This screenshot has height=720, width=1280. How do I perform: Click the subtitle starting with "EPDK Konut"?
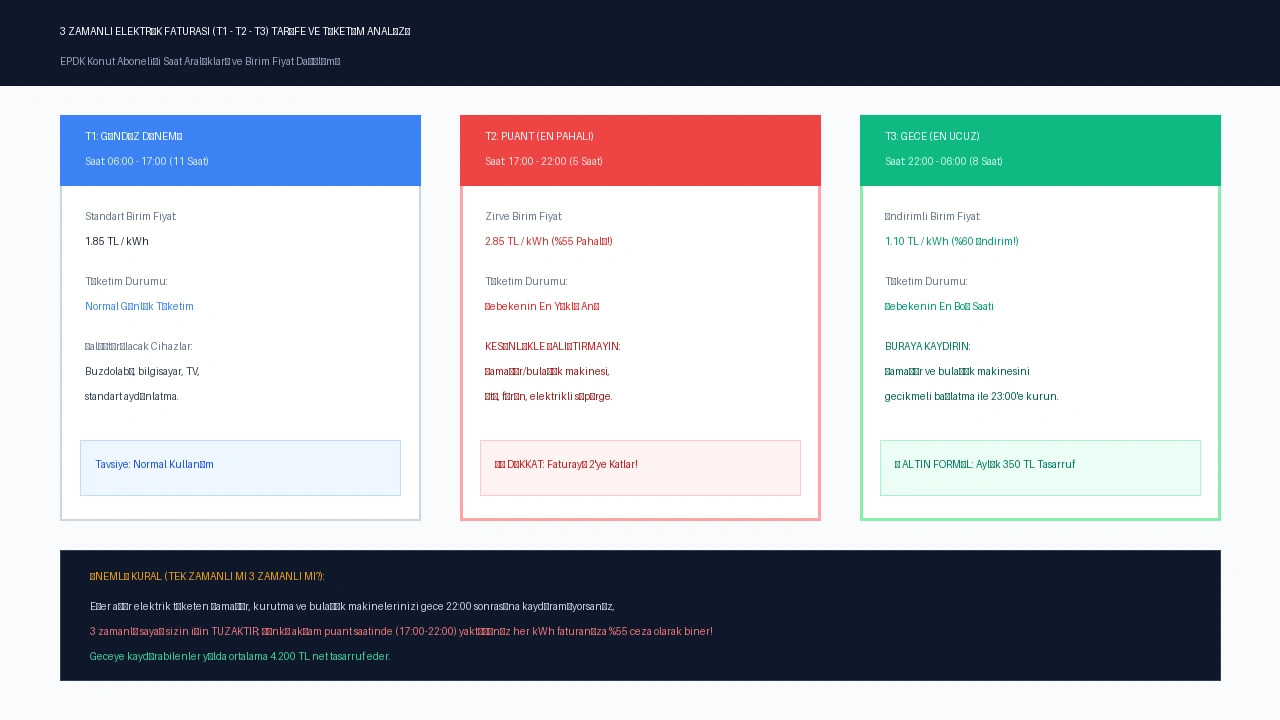point(200,61)
